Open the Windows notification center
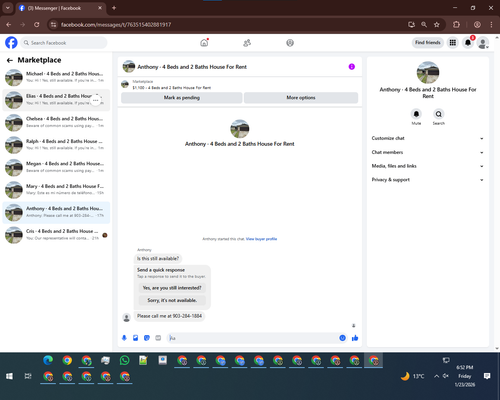Screen dimensions: 500x400 (x=487, y=376)
